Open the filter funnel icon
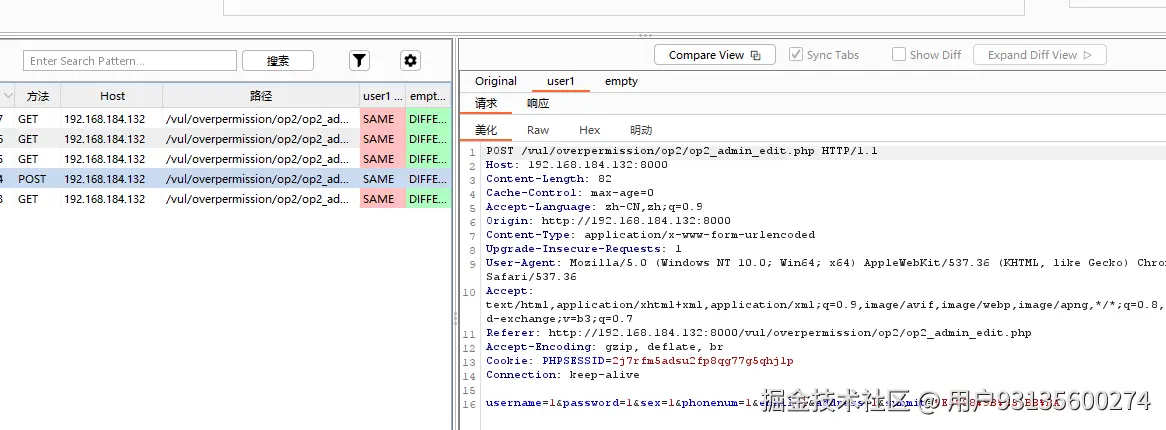Image resolution: width=1166 pixels, height=430 pixels. point(359,61)
